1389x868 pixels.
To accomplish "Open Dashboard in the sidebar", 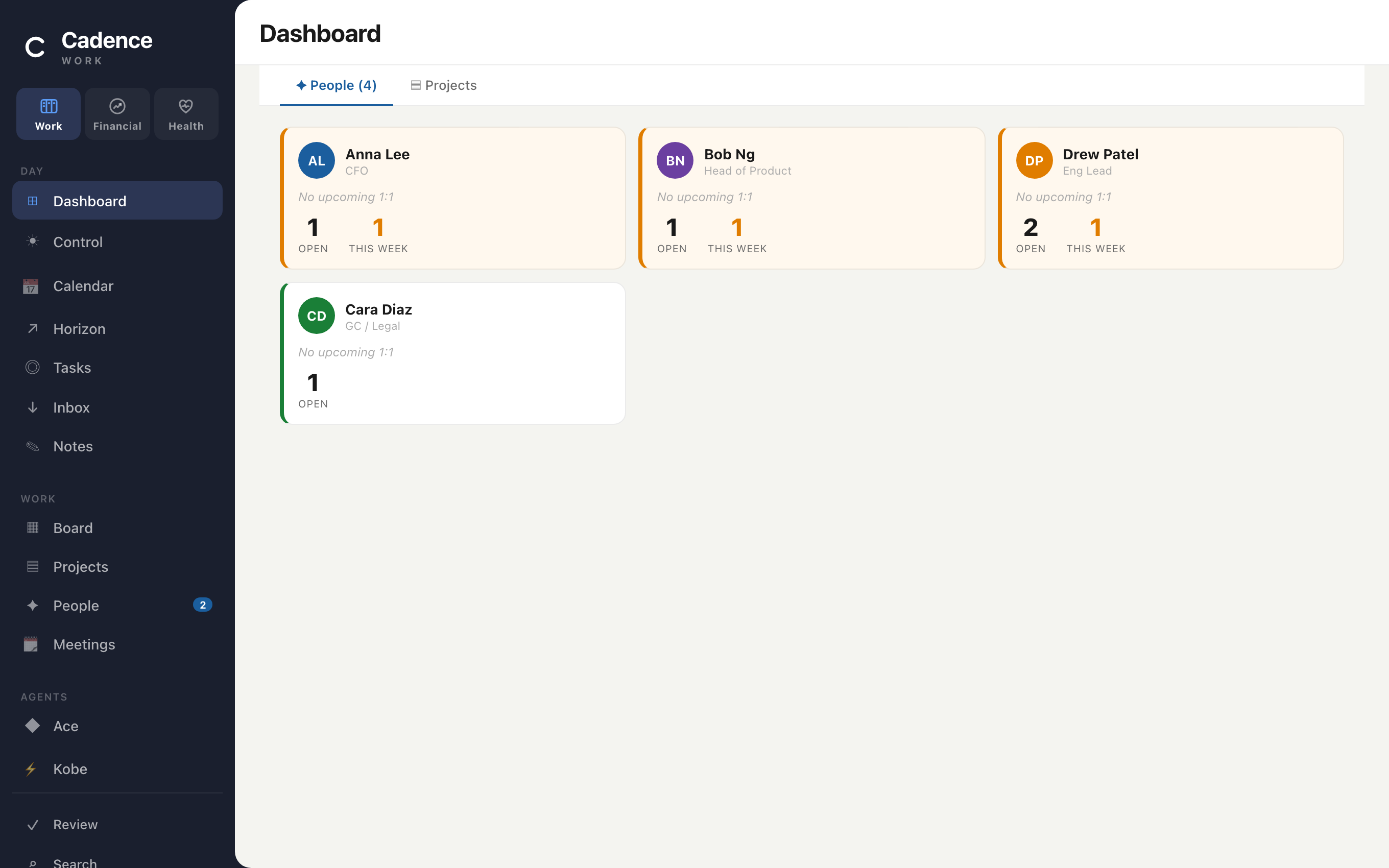I will click(x=117, y=200).
